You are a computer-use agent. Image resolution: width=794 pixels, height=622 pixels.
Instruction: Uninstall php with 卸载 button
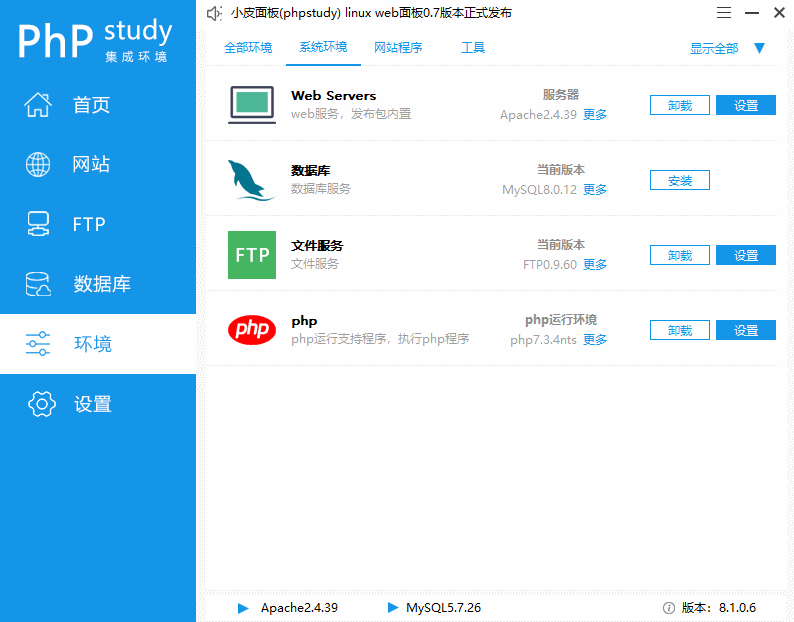[x=680, y=330]
